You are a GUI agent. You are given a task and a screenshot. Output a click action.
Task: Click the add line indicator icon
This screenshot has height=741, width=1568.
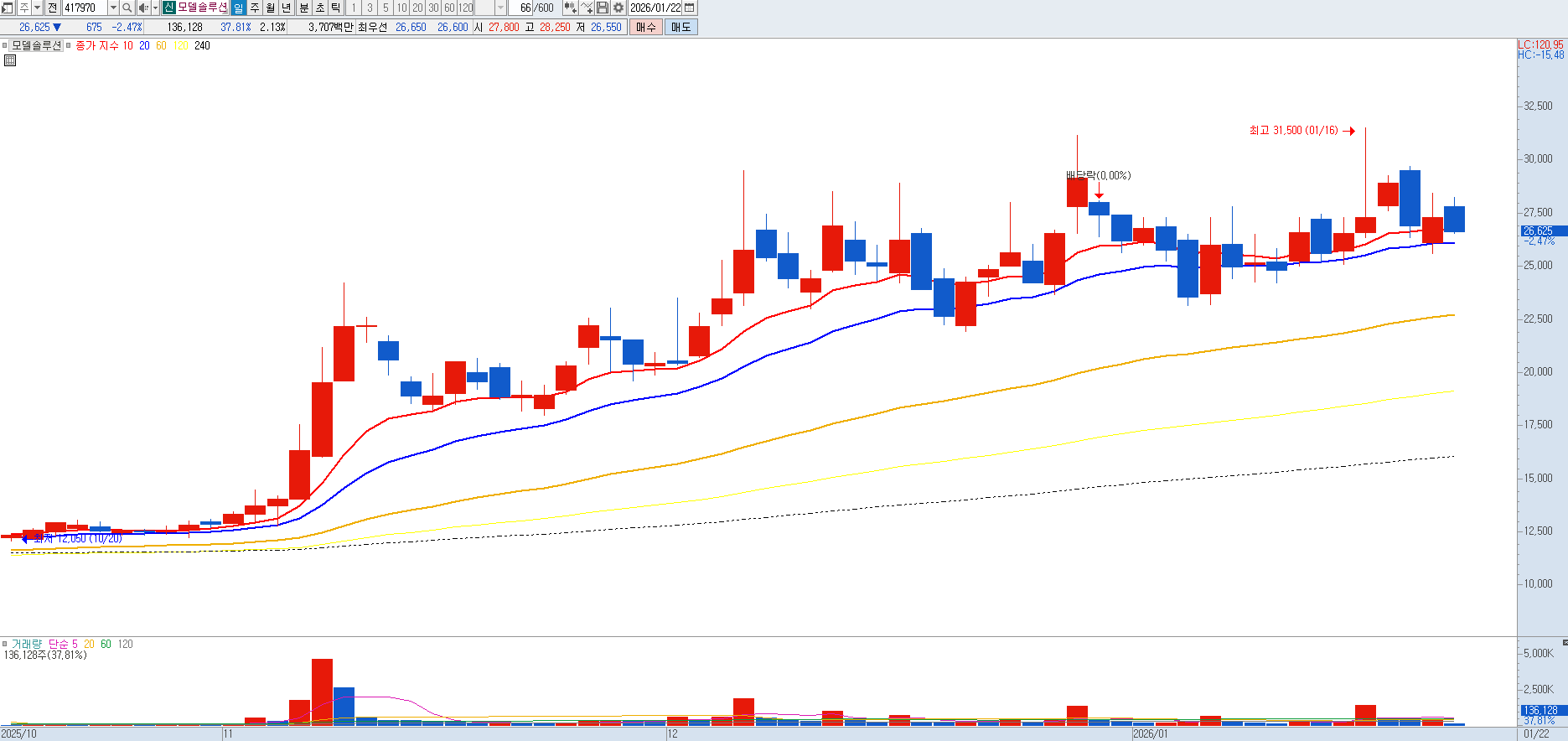tap(587, 8)
